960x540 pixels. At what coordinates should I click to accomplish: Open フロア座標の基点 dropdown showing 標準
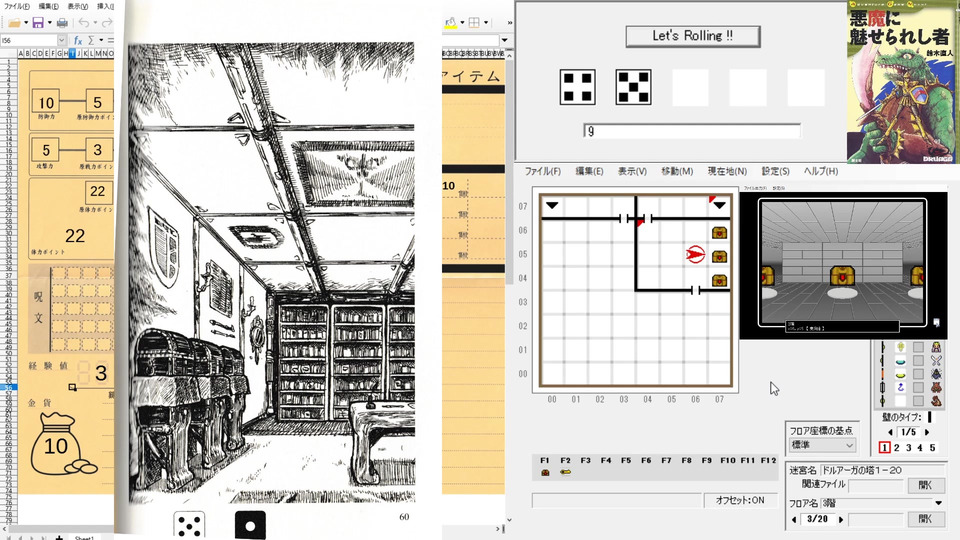pyautogui.click(x=822, y=445)
